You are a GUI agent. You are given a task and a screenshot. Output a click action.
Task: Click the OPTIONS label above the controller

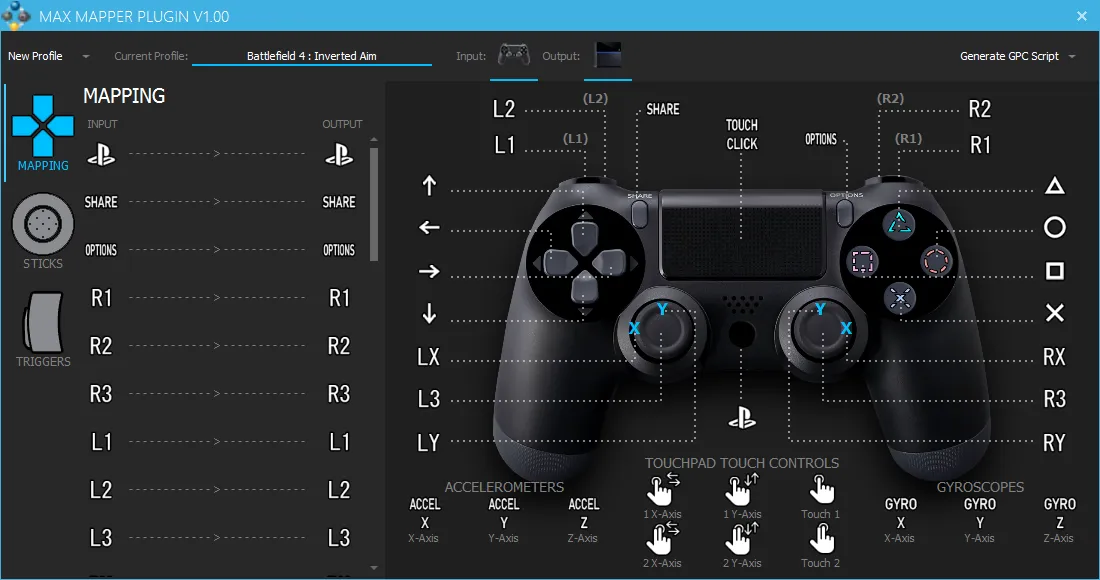point(821,139)
